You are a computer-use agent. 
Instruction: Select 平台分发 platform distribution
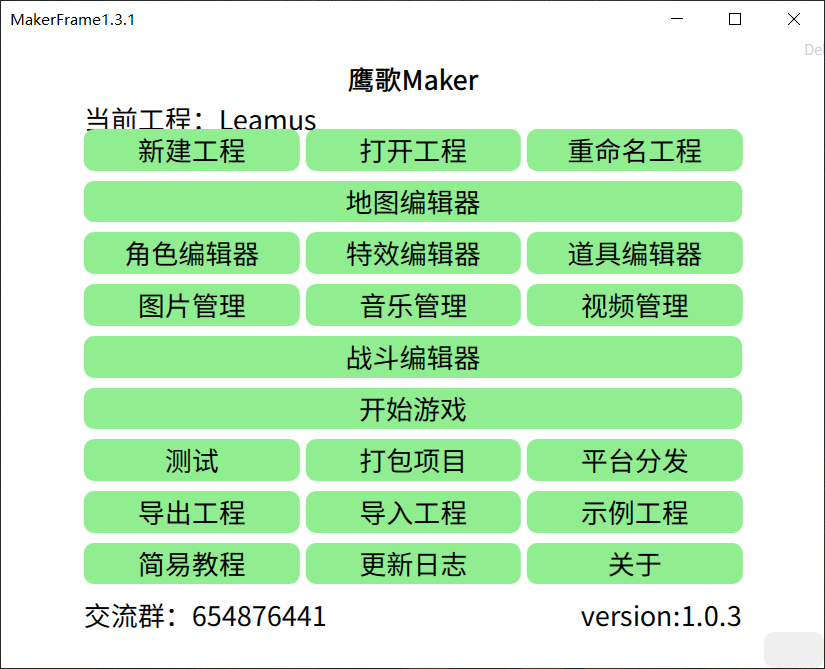pyautogui.click(x=635, y=460)
